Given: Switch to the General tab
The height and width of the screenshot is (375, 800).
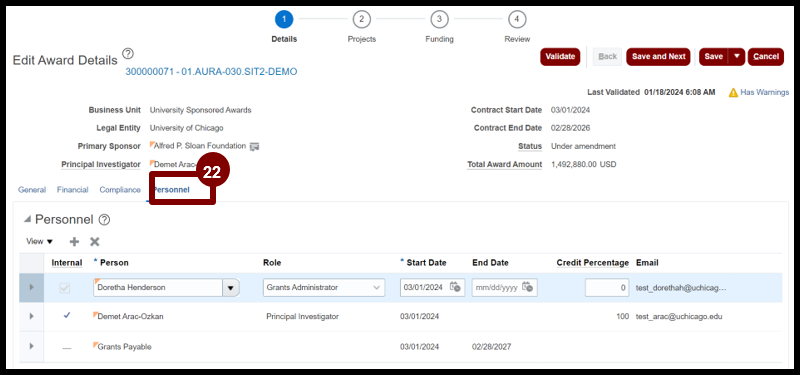Looking at the screenshot, I should [32, 190].
